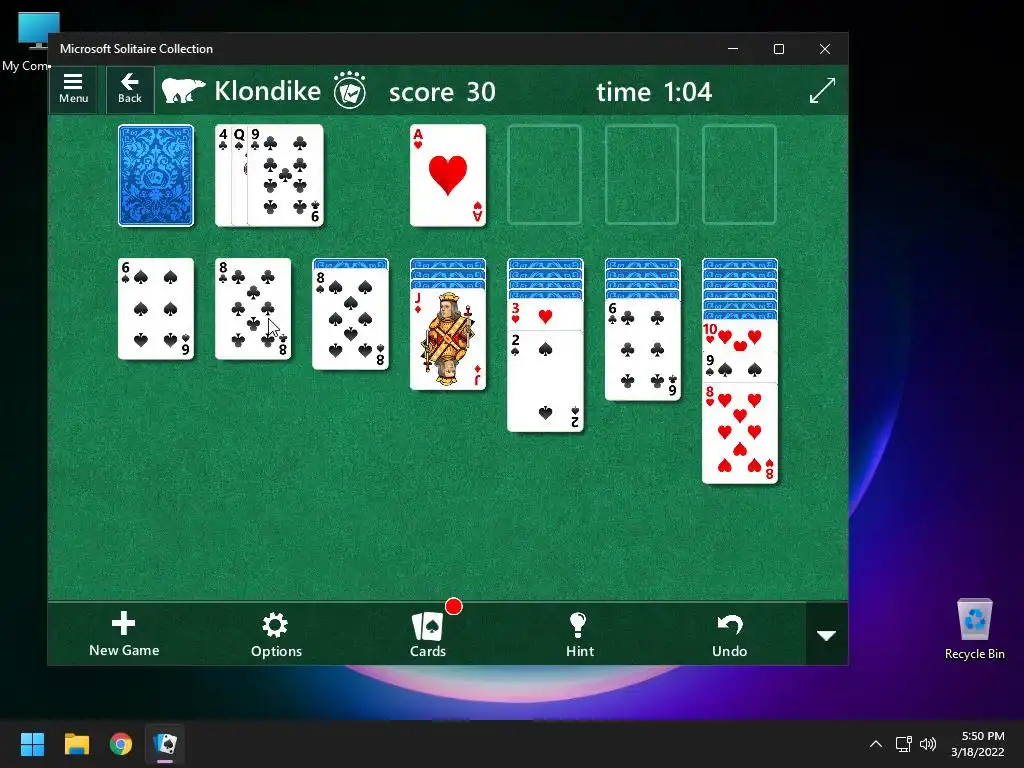Select the 8 of hearts card

(739, 433)
